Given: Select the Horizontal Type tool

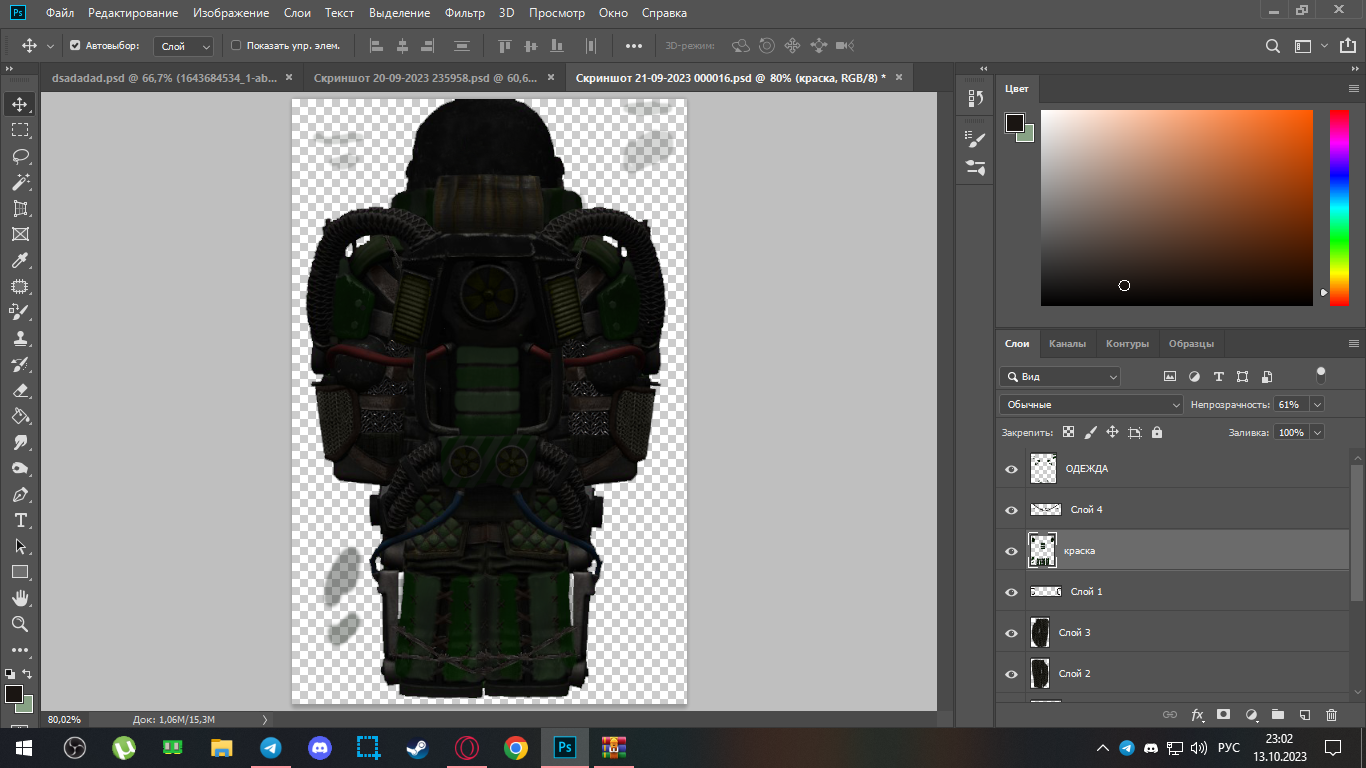Looking at the screenshot, I should (20, 520).
